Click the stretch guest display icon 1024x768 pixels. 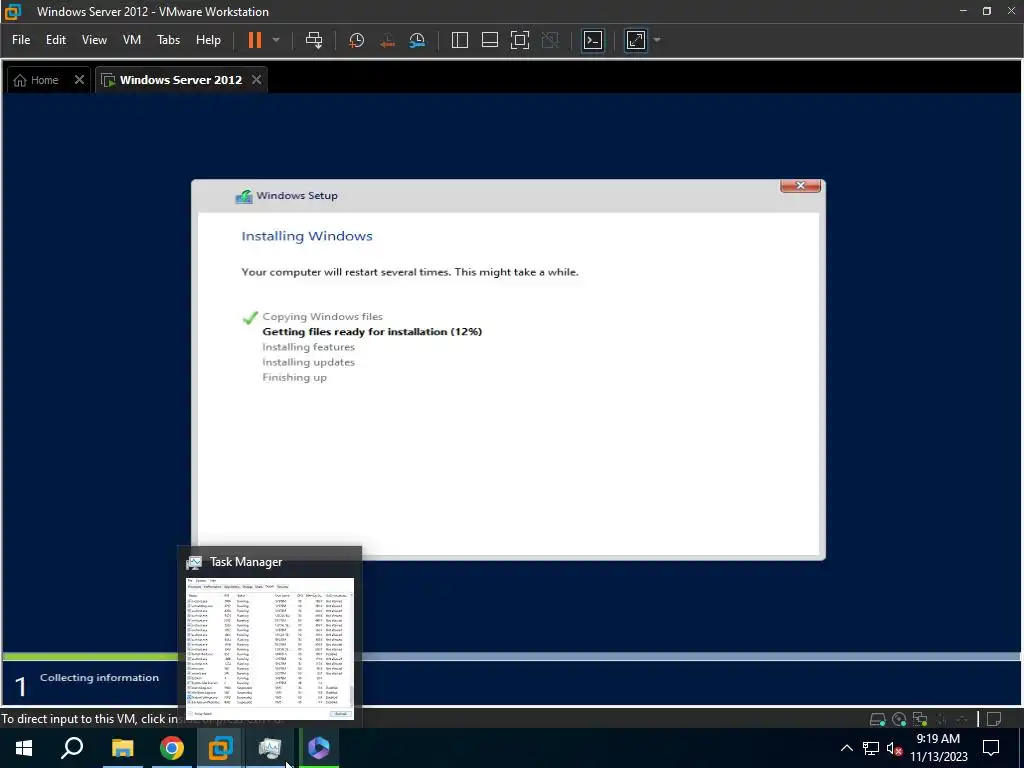[635, 40]
